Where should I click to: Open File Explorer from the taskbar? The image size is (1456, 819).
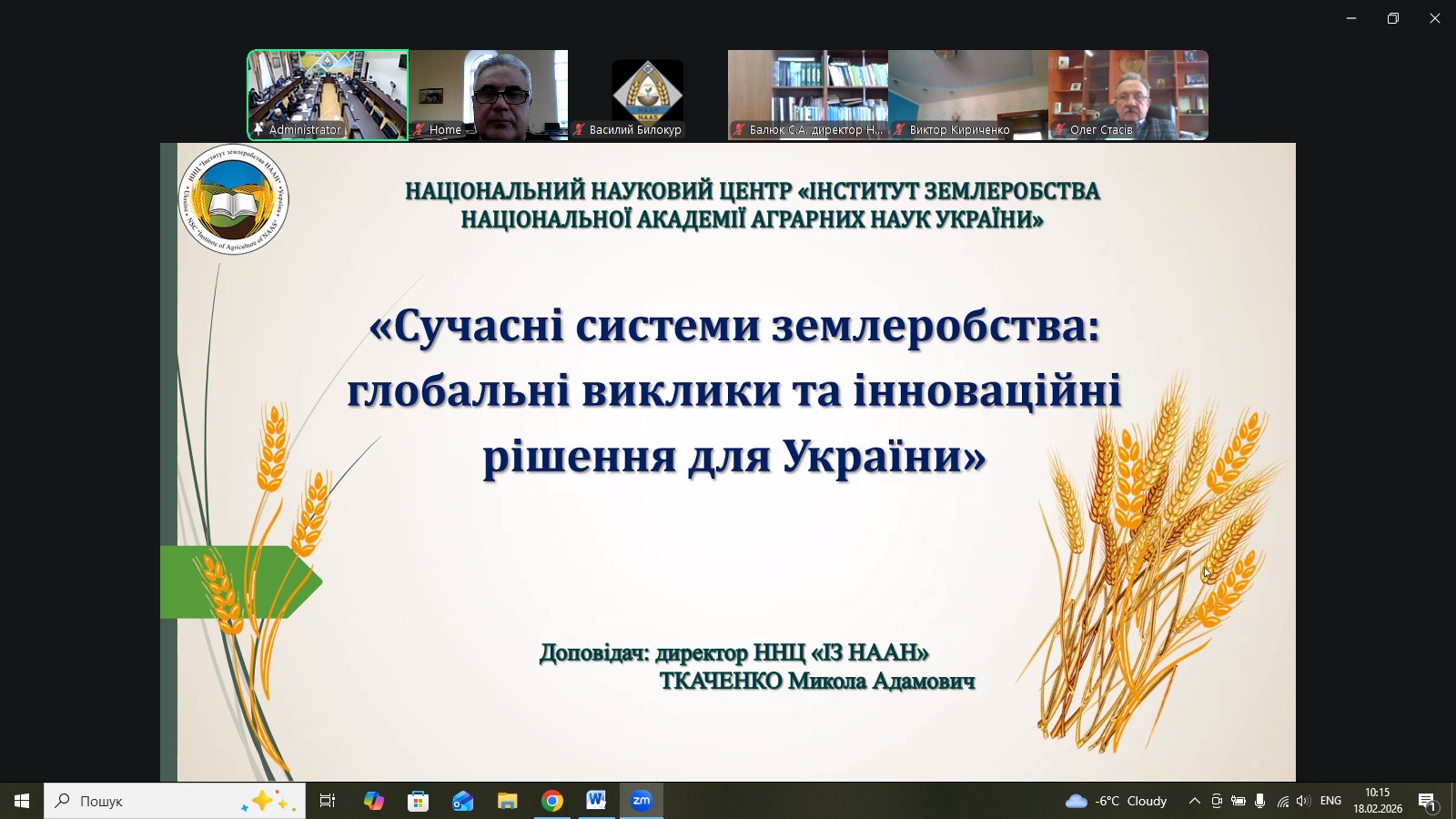(507, 801)
